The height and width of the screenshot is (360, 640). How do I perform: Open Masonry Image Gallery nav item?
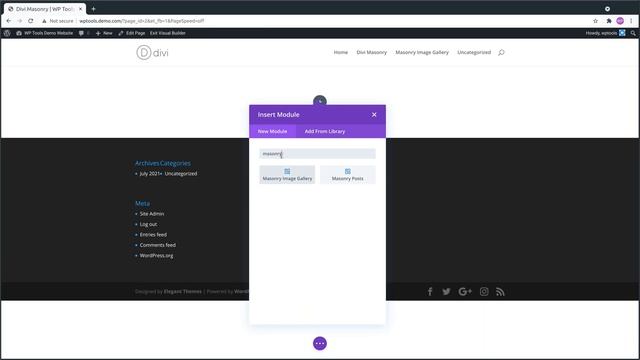(x=422, y=52)
